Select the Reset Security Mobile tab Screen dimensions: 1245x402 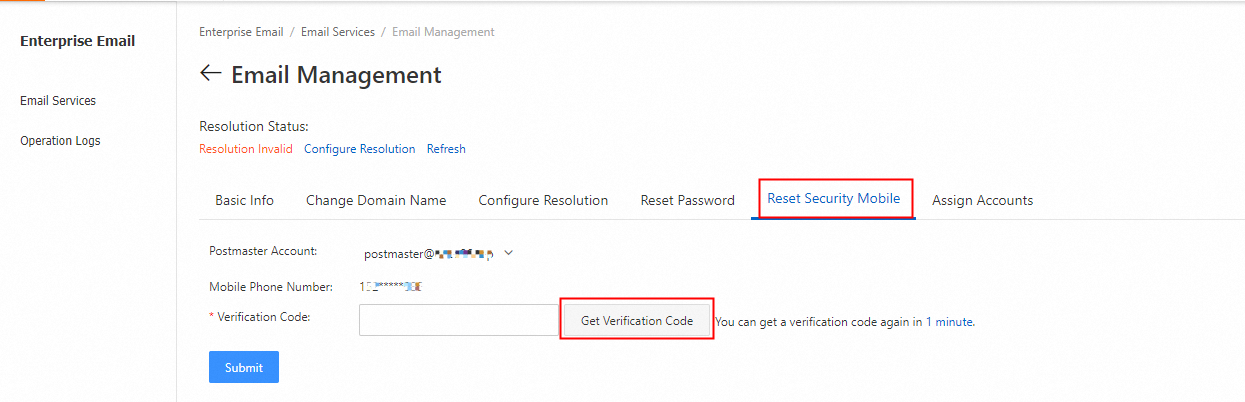[x=833, y=198]
